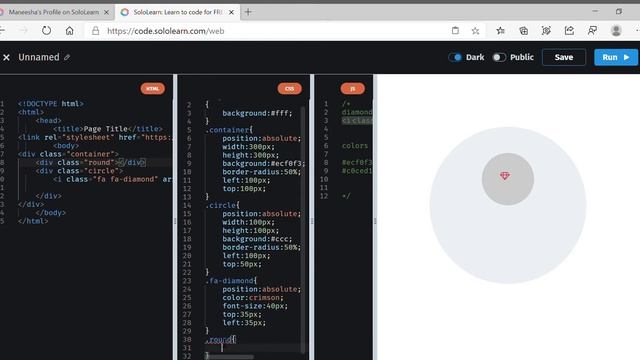Select the HTML panel badge
Viewport: 640px width, 360px height.
click(153, 89)
